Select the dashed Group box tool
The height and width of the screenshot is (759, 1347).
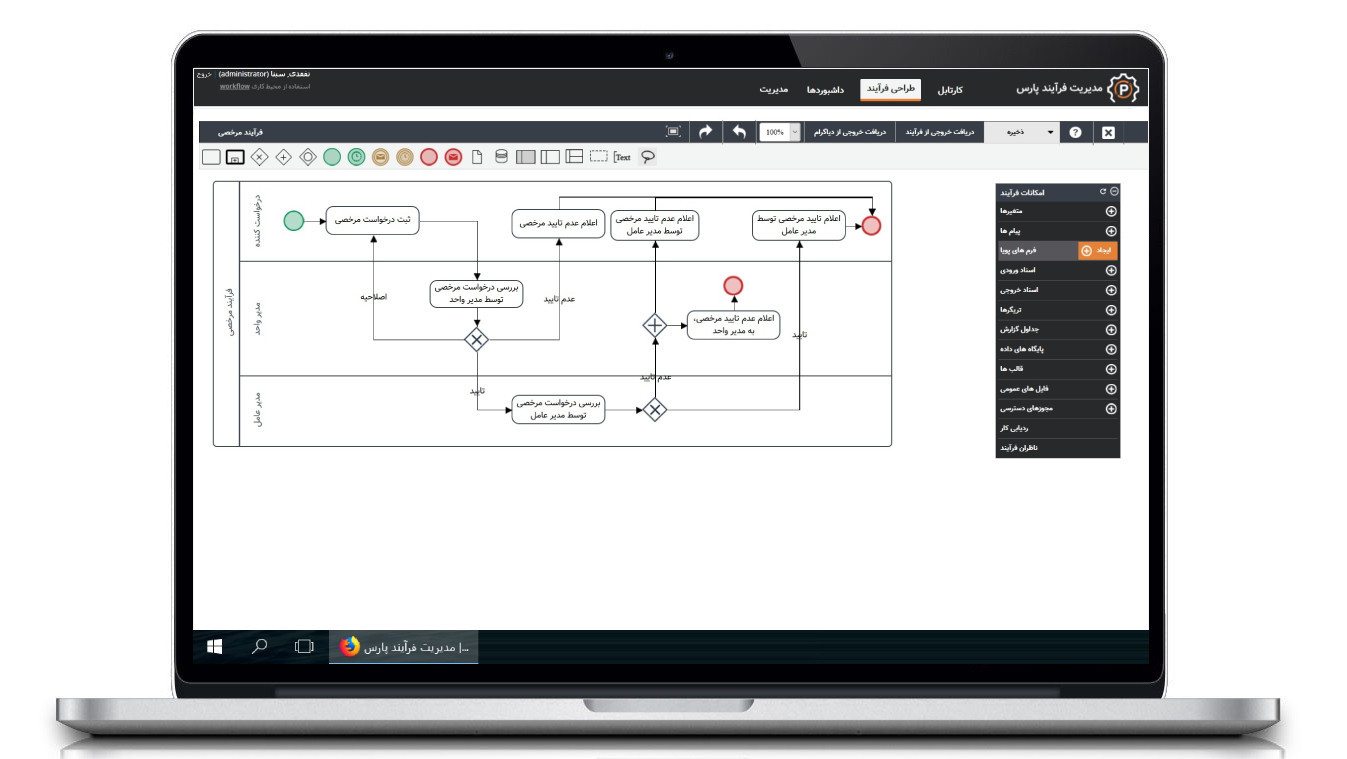point(598,157)
